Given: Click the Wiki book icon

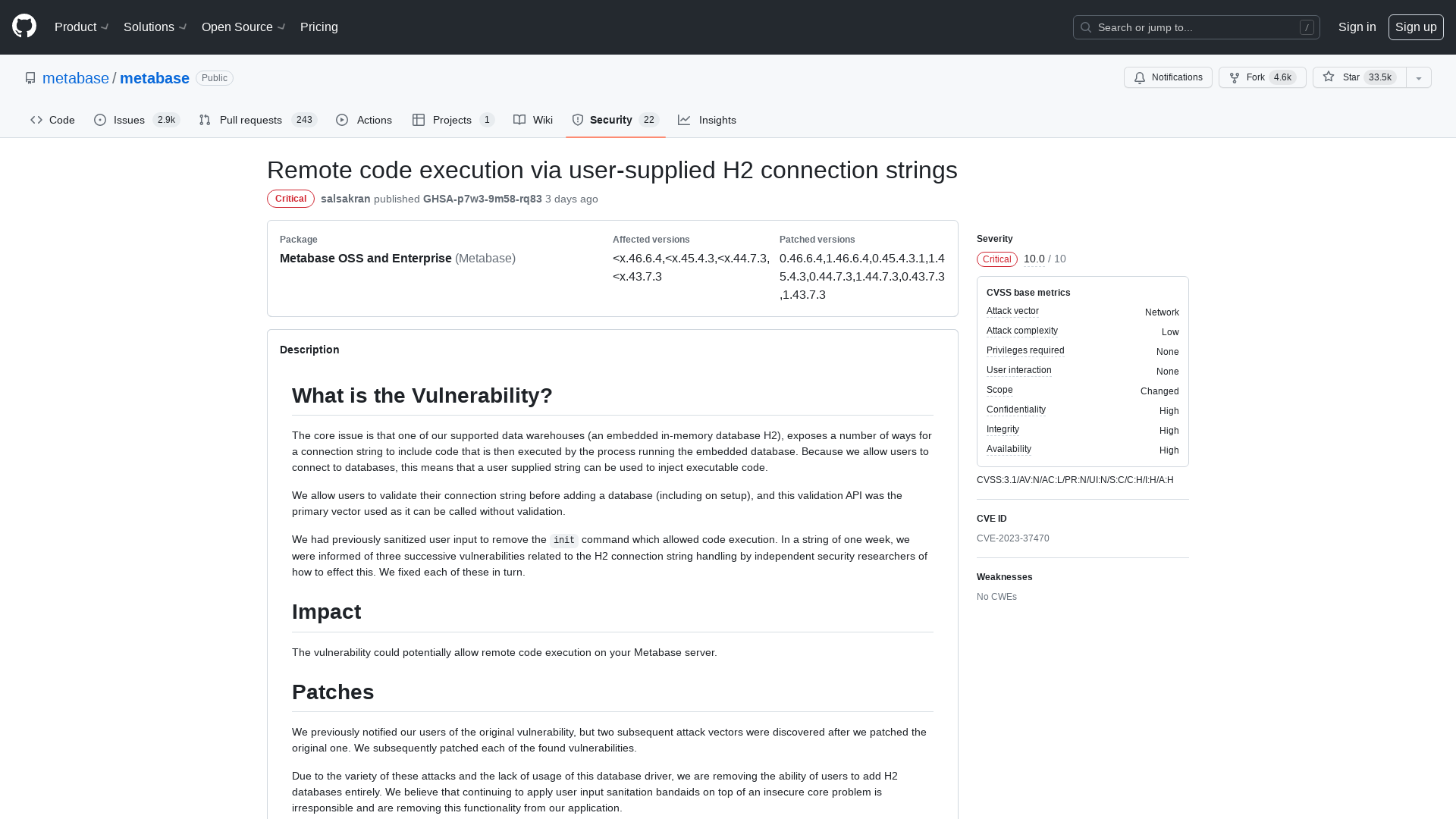Looking at the screenshot, I should (519, 120).
